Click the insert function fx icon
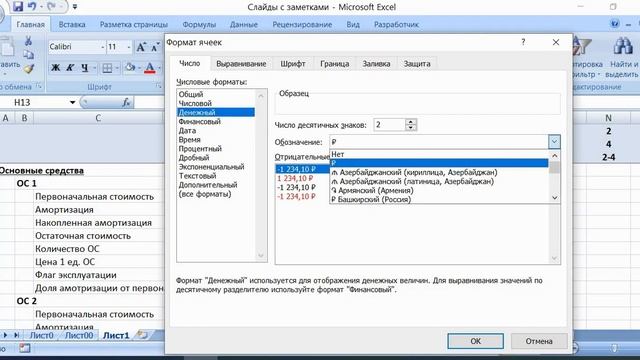 (127, 102)
